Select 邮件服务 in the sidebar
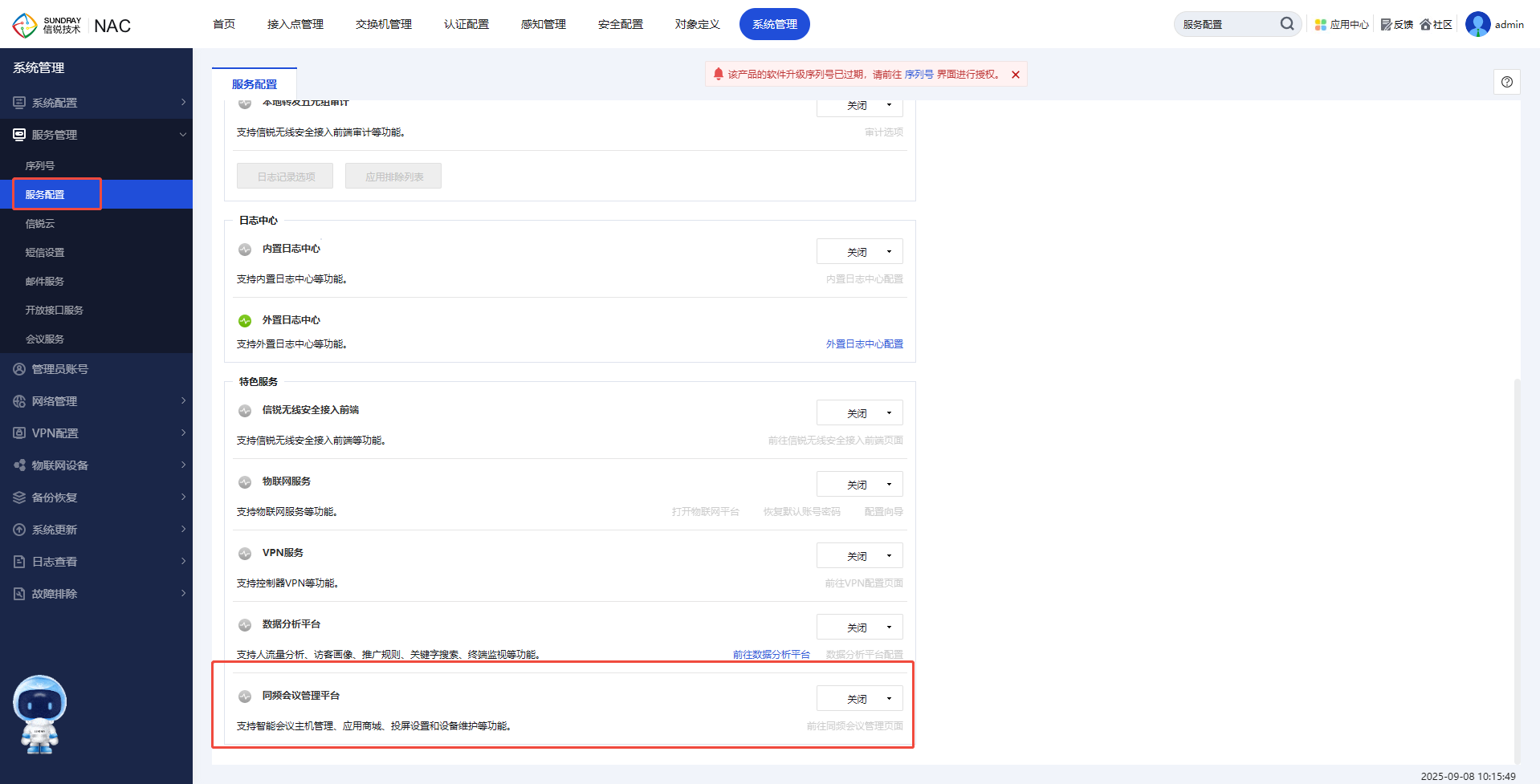The image size is (1540, 784). click(45, 282)
